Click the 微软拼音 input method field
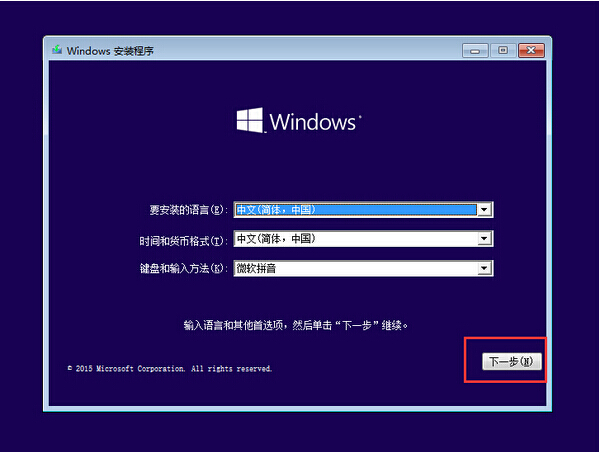 click(x=354, y=268)
